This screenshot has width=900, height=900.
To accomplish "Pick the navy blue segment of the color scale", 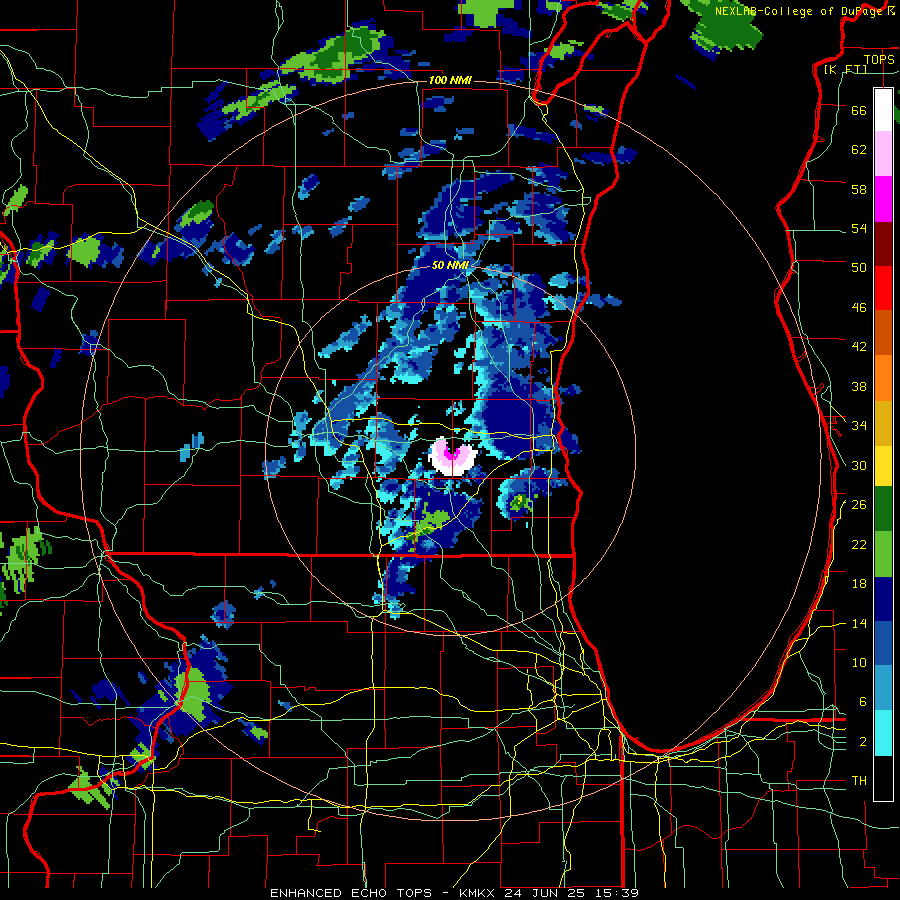I will click(x=883, y=599).
